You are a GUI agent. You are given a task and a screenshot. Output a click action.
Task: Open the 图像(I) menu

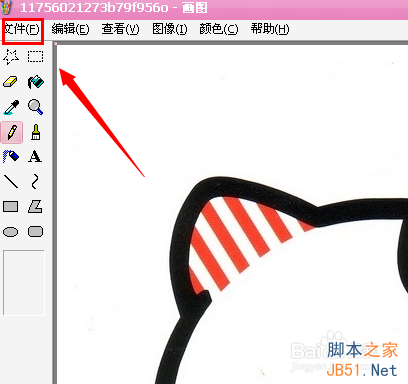pyautogui.click(x=170, y=29)
